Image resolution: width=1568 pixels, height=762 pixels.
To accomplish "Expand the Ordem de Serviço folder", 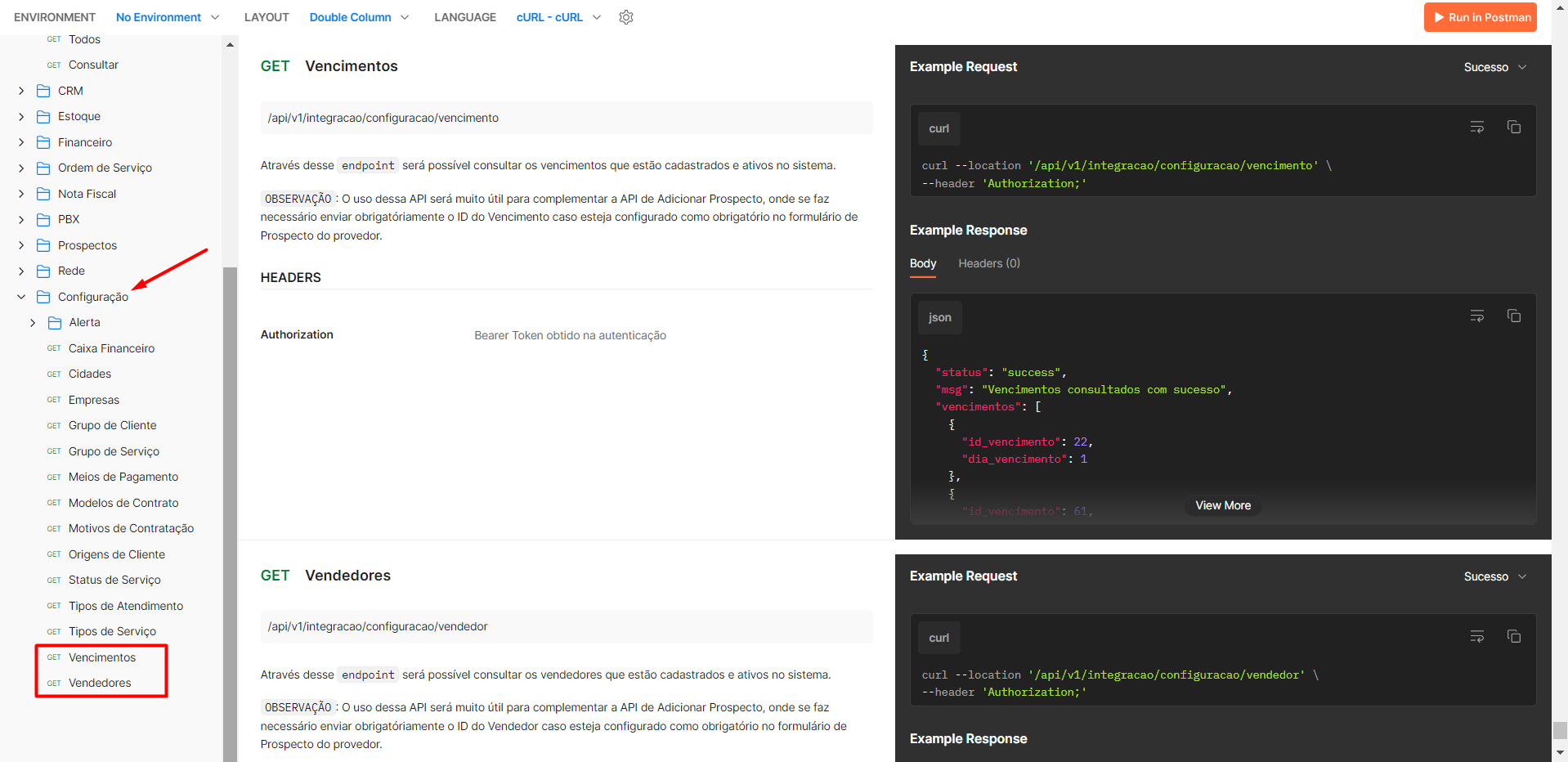I will pyautogui.click(x=21, y=168).
